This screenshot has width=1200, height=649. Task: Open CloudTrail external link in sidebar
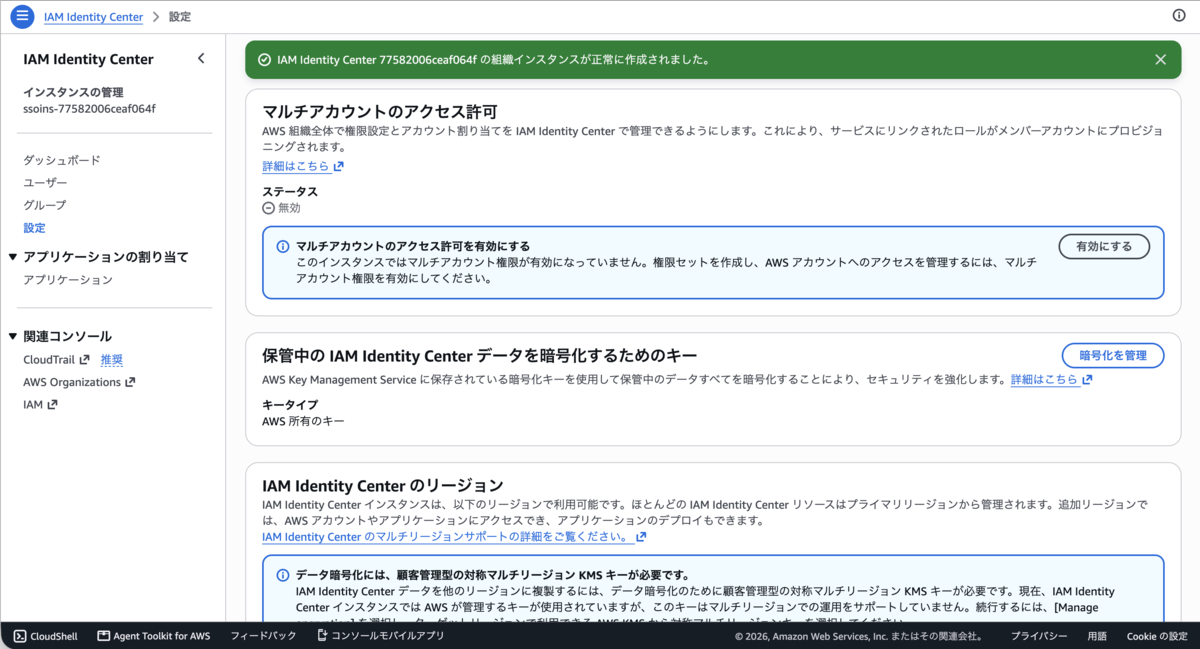click(56, 360)
